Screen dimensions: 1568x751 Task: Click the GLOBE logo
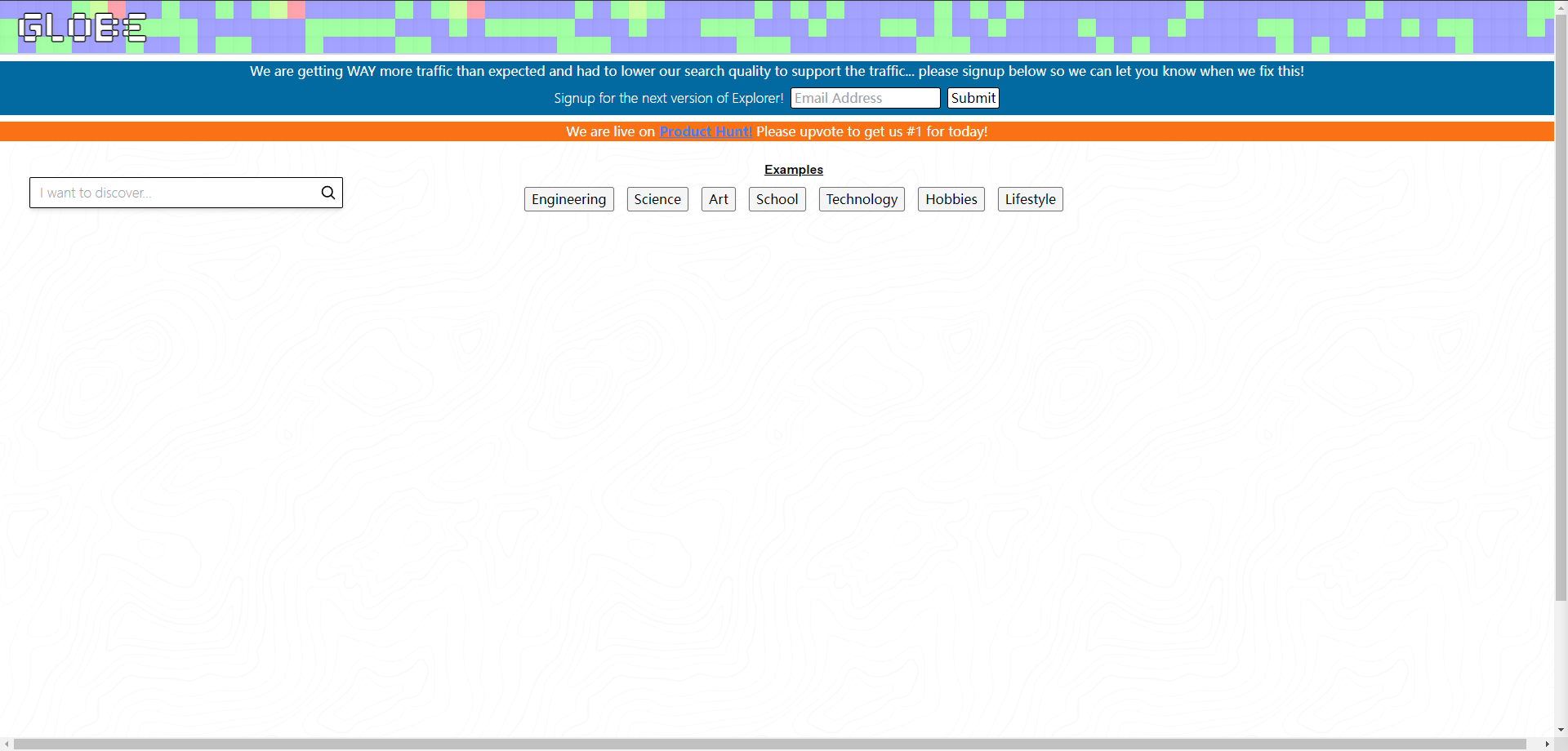82,28
